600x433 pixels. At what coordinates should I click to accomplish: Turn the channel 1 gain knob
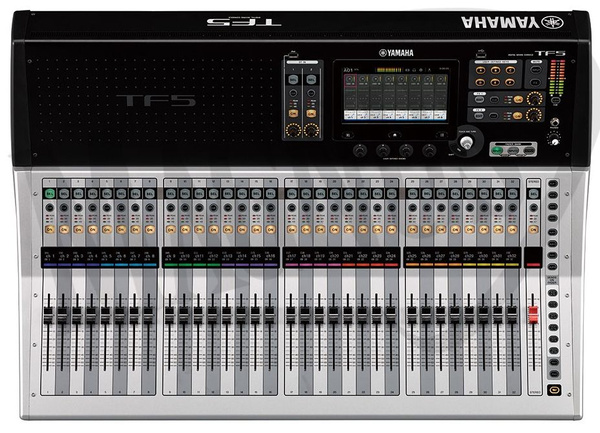(49, 207)
